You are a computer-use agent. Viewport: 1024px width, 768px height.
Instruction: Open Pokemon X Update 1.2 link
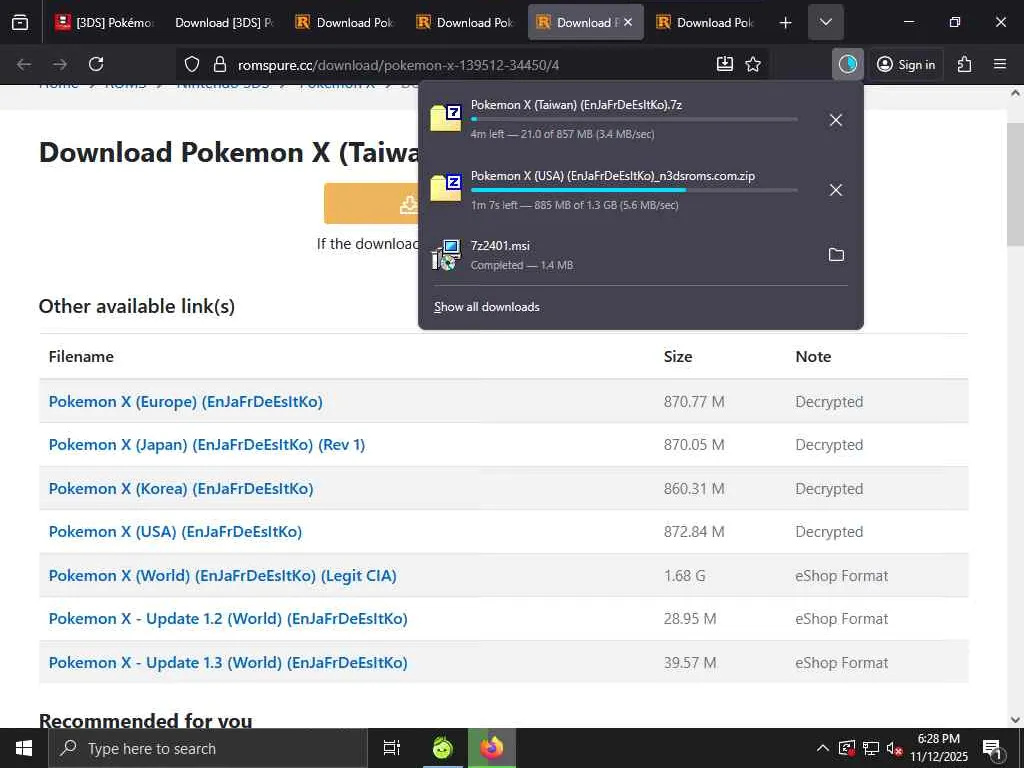228,618
